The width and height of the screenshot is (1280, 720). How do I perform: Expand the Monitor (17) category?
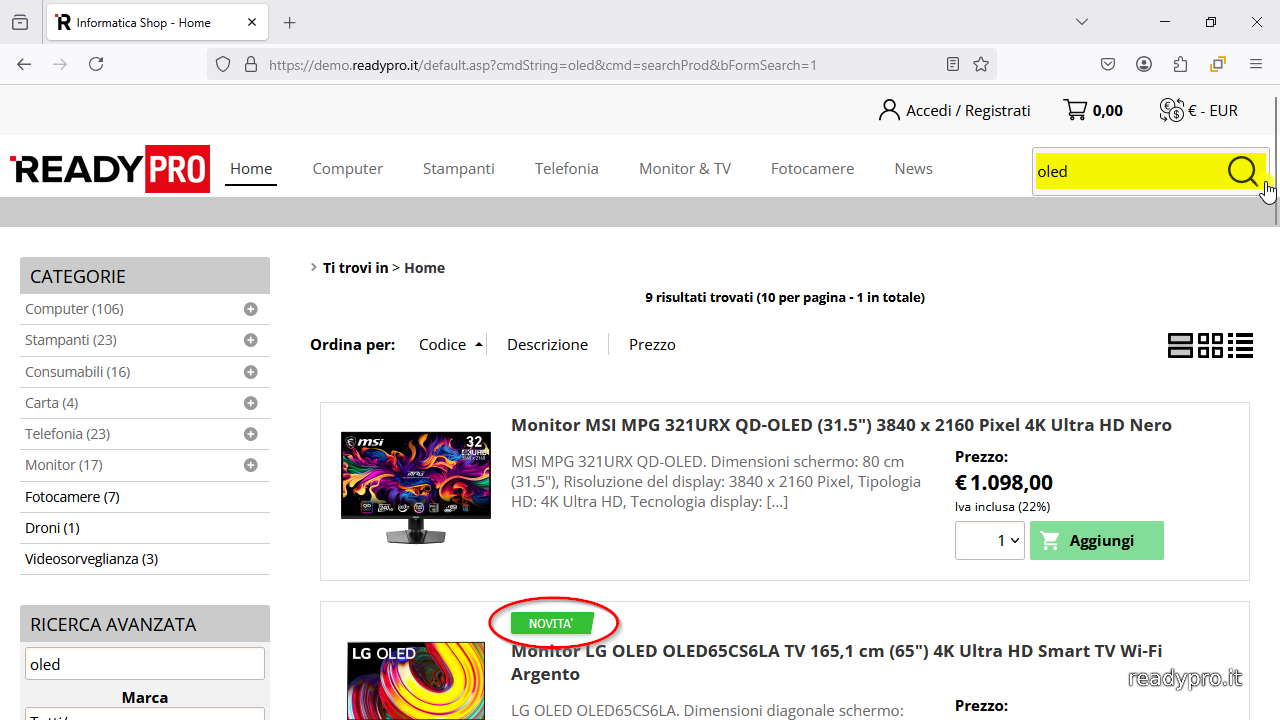coord(251,465)
